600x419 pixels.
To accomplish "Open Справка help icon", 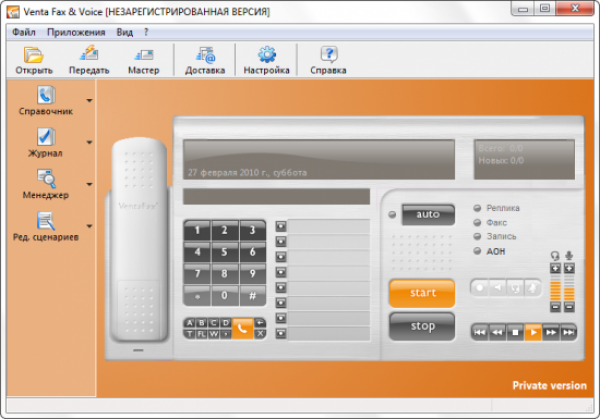I will (328, 60).
